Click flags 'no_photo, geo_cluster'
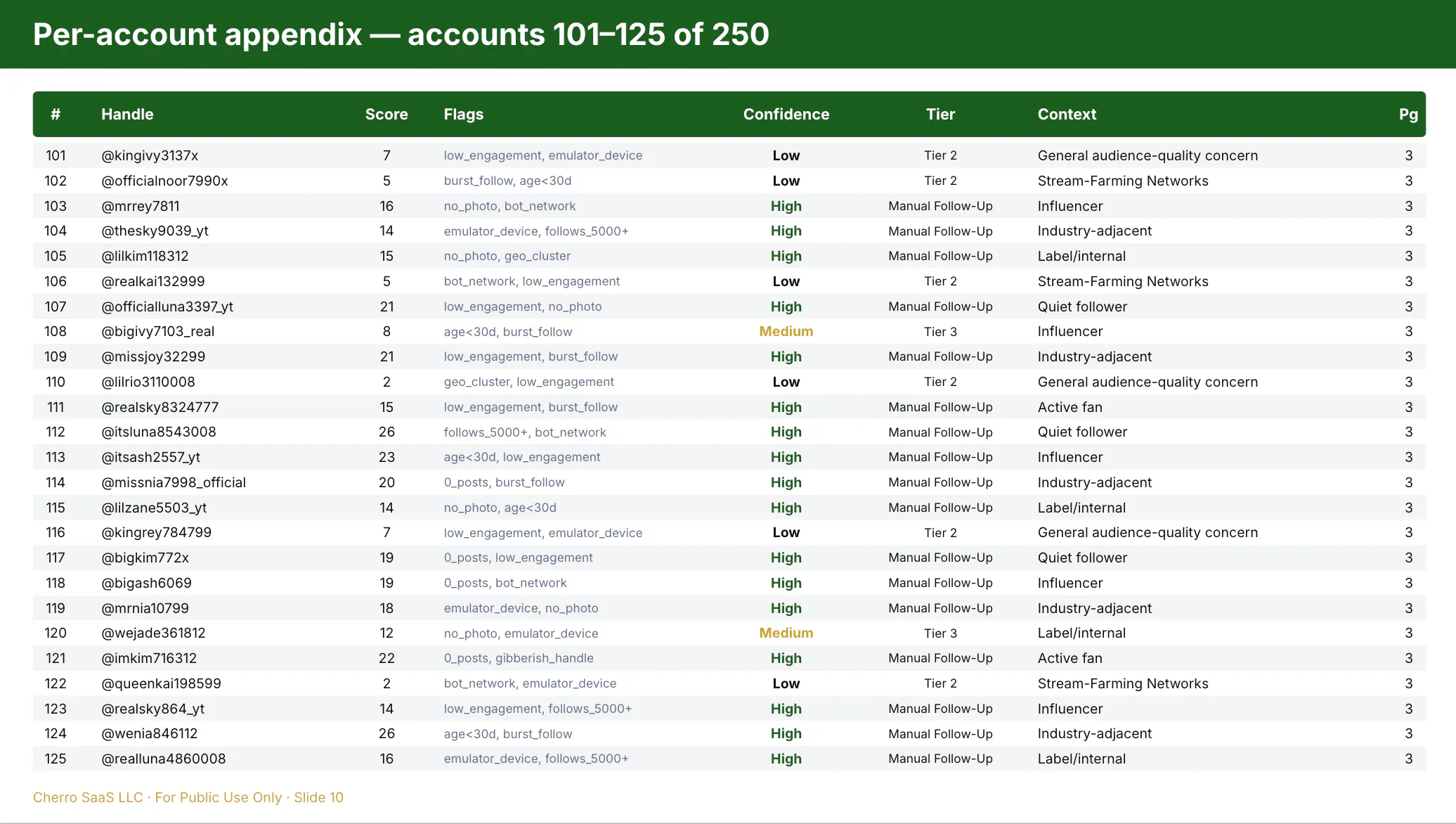This screenshot has height=824, width=1456. tap(507, 256)
